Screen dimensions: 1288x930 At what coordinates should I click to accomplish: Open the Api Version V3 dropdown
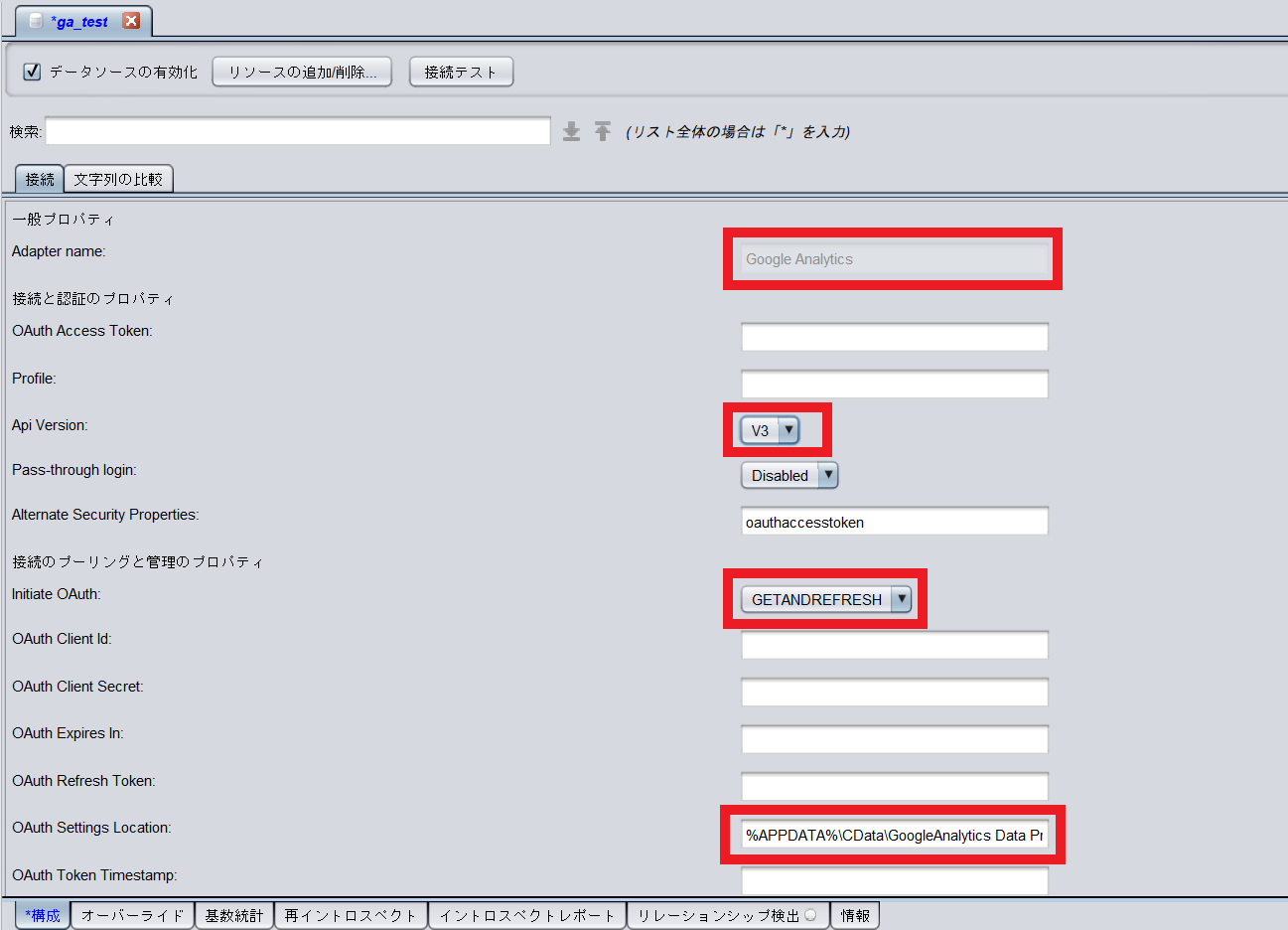click(x=770, y=430)
